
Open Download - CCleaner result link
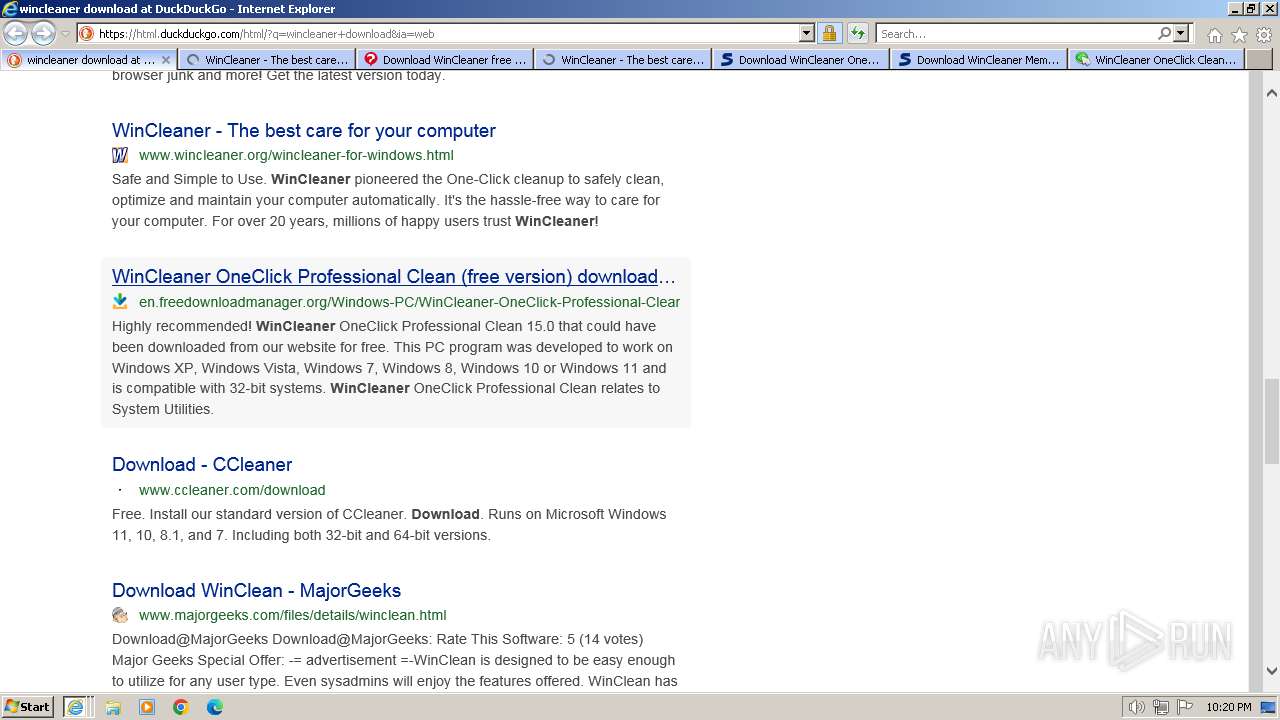pyautogui.click(x=202, y=464)
